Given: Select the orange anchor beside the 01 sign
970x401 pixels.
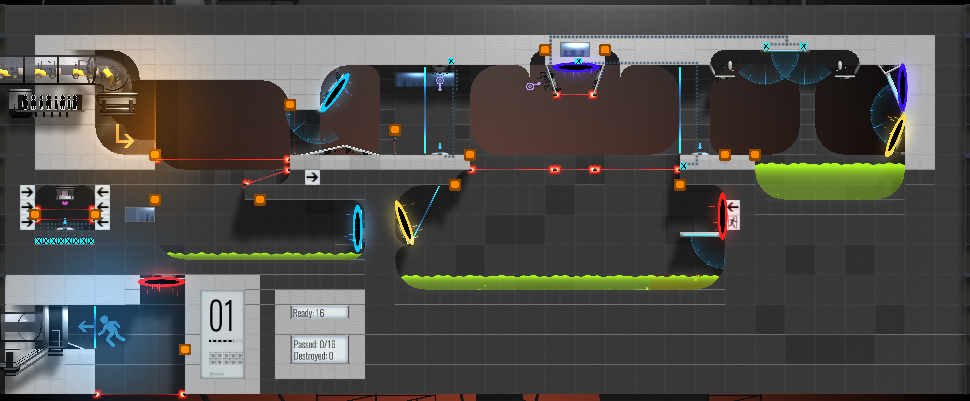Looking at the screenshot, I should pyautogui.click(x=184, y=350).
